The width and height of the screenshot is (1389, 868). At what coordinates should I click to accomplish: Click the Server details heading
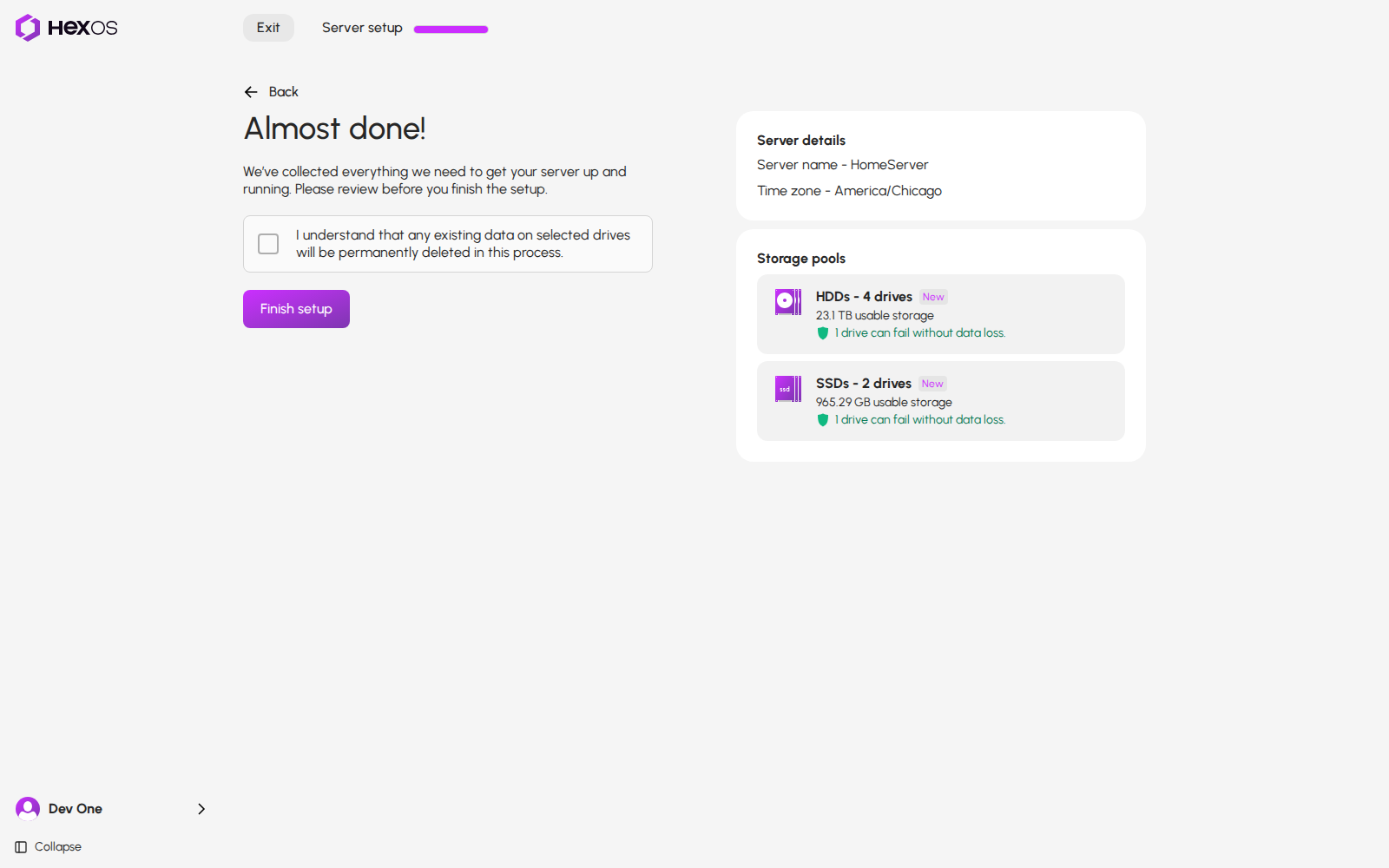(801, 141)
